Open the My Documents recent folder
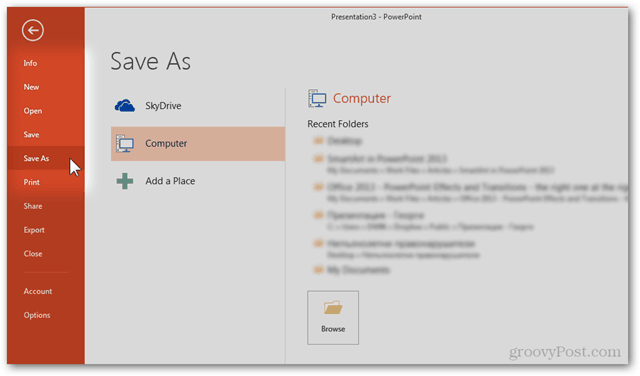640x376 pixels. coord(358,270)
